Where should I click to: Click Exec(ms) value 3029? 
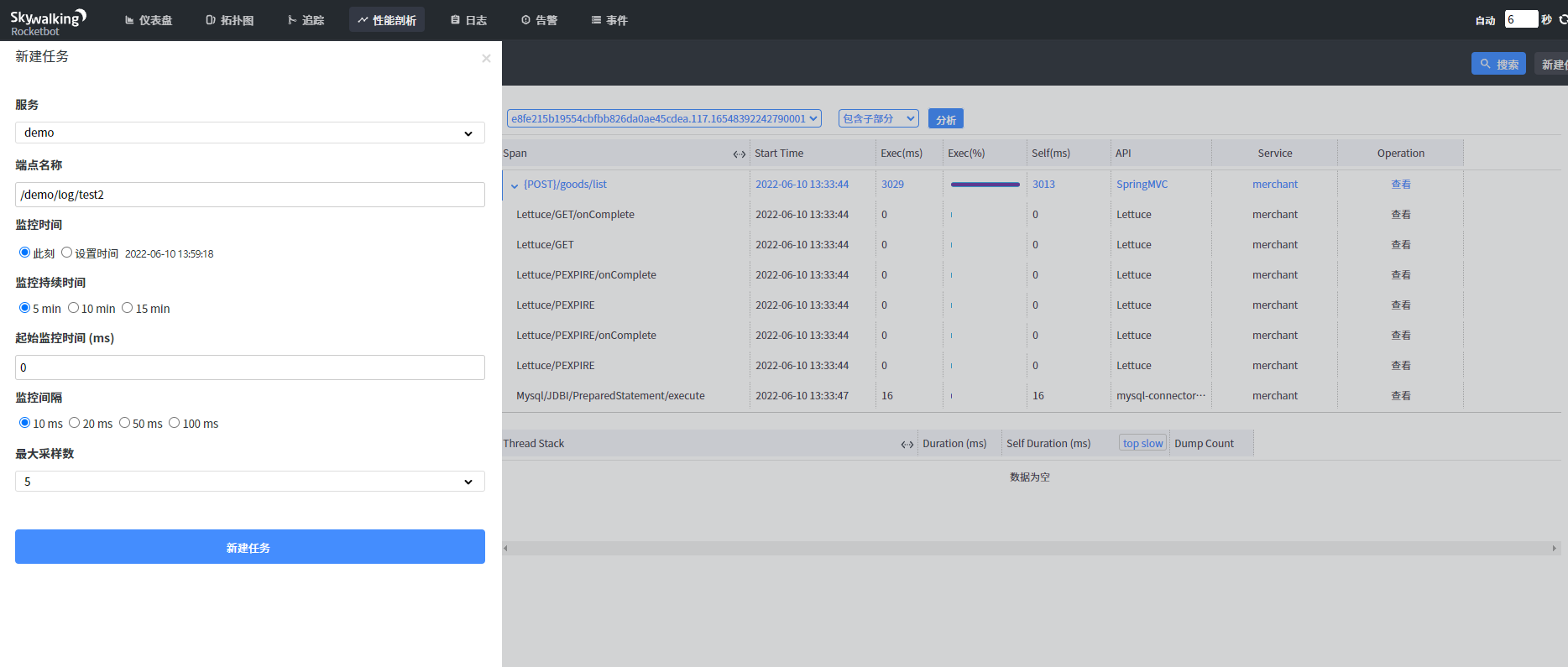pos(892,185)
